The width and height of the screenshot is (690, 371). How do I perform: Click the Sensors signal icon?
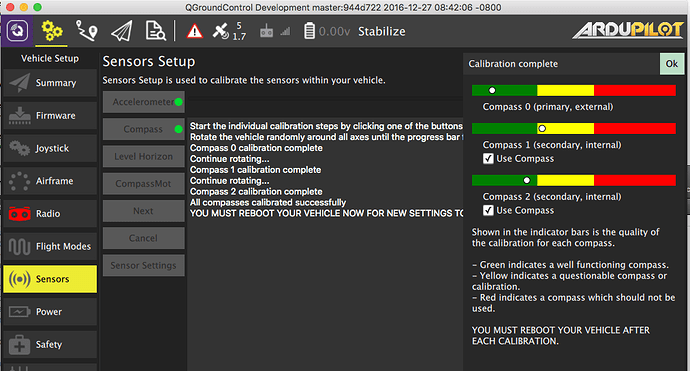[19, 279]
